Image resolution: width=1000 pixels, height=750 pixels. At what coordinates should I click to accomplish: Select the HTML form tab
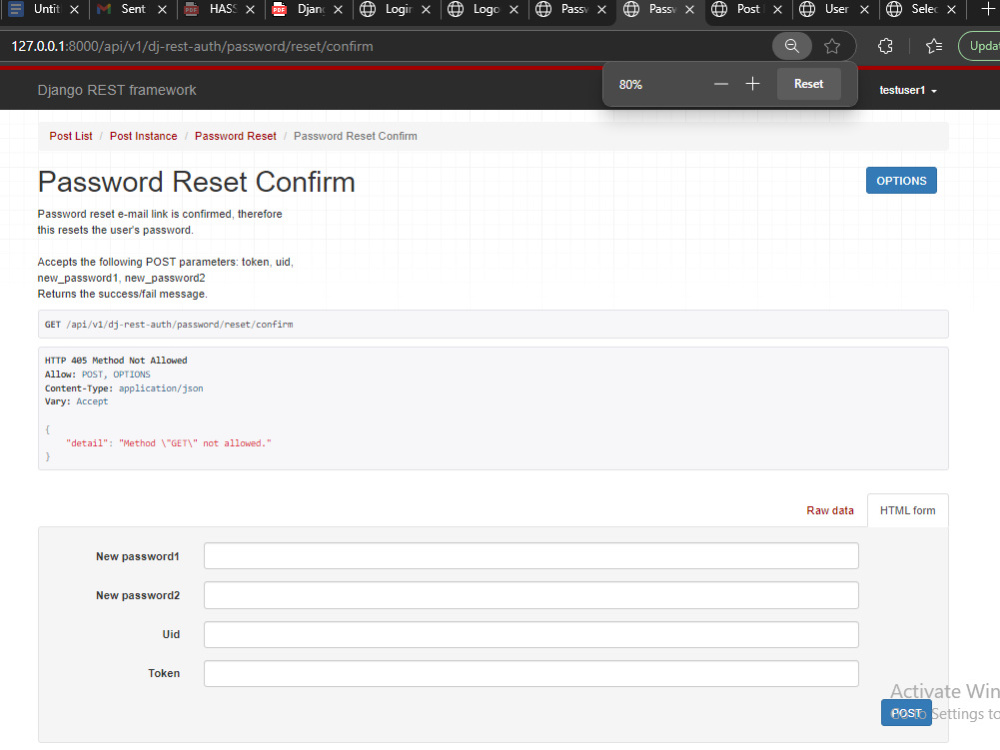click(908, 510)
